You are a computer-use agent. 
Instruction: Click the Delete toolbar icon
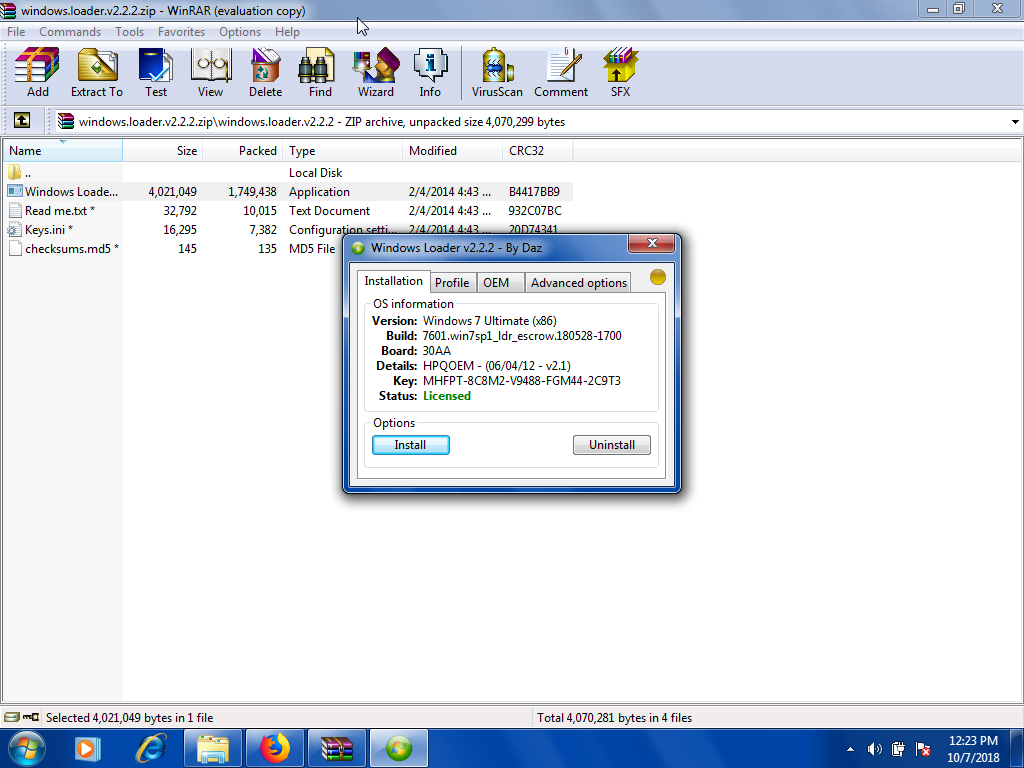pos(265,72)
